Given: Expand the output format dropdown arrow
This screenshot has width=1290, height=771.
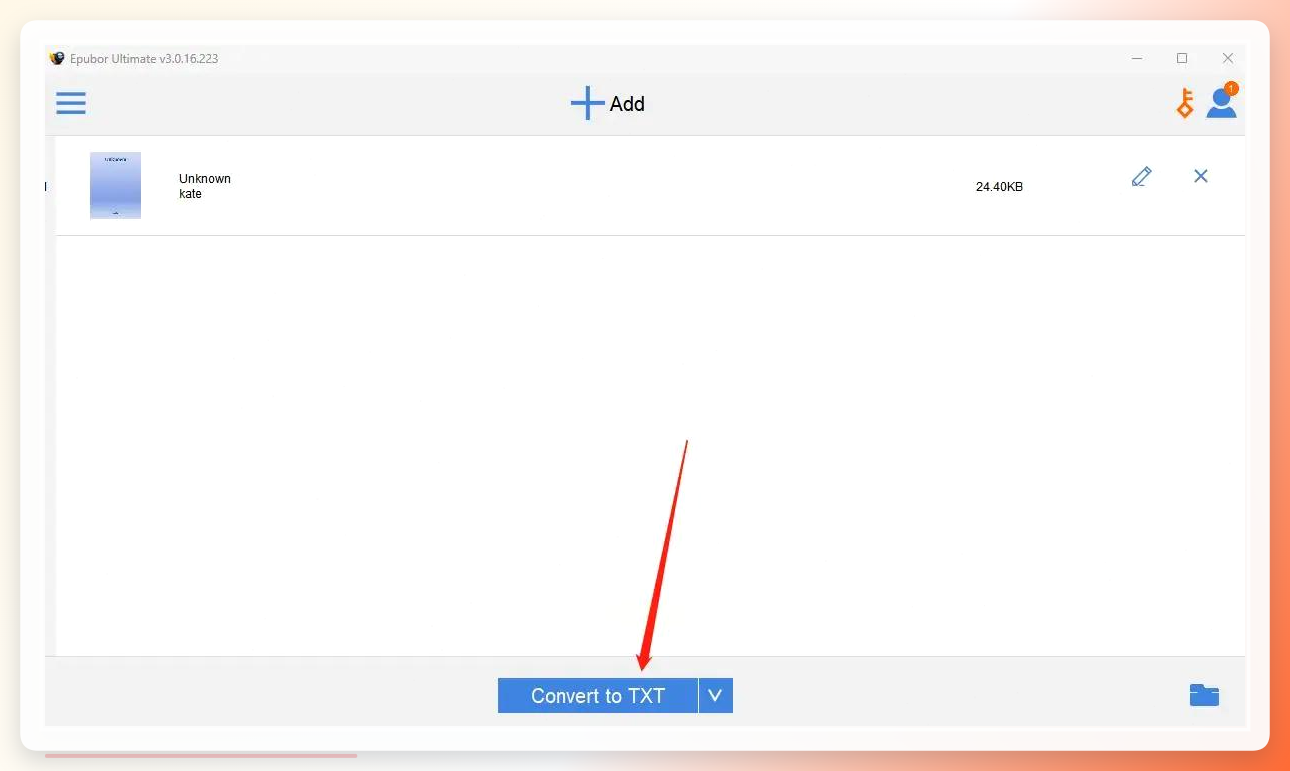Looking at the screenshot, I should (x=716, y=696).
